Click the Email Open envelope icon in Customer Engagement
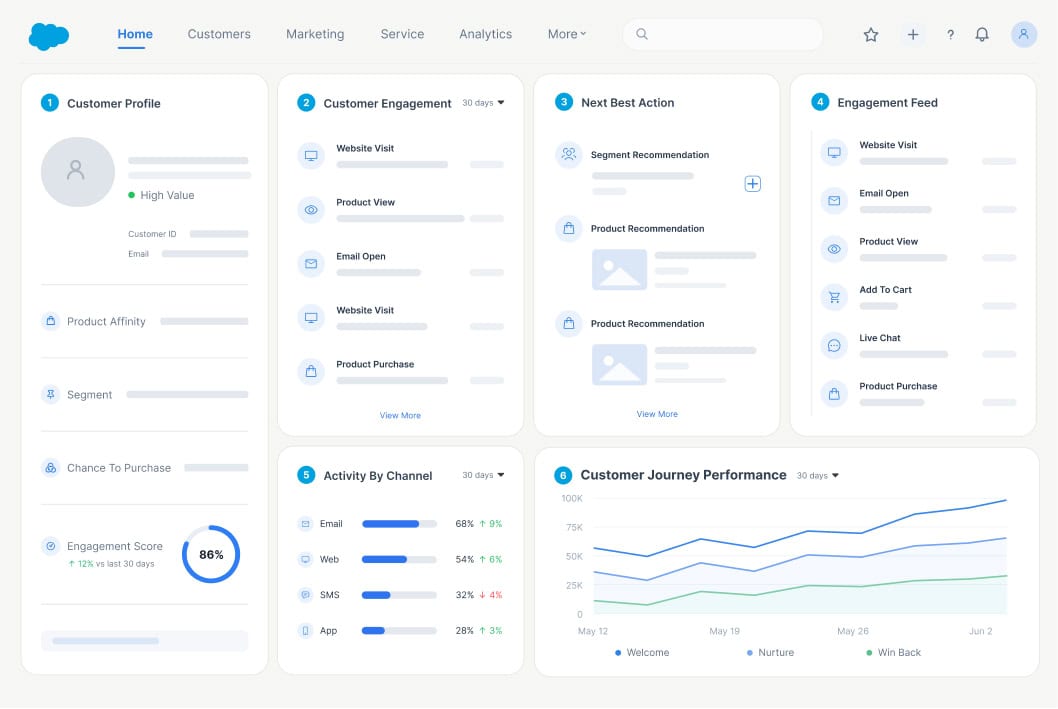The width and height of the screenshot is (1058, 709). 311,264
